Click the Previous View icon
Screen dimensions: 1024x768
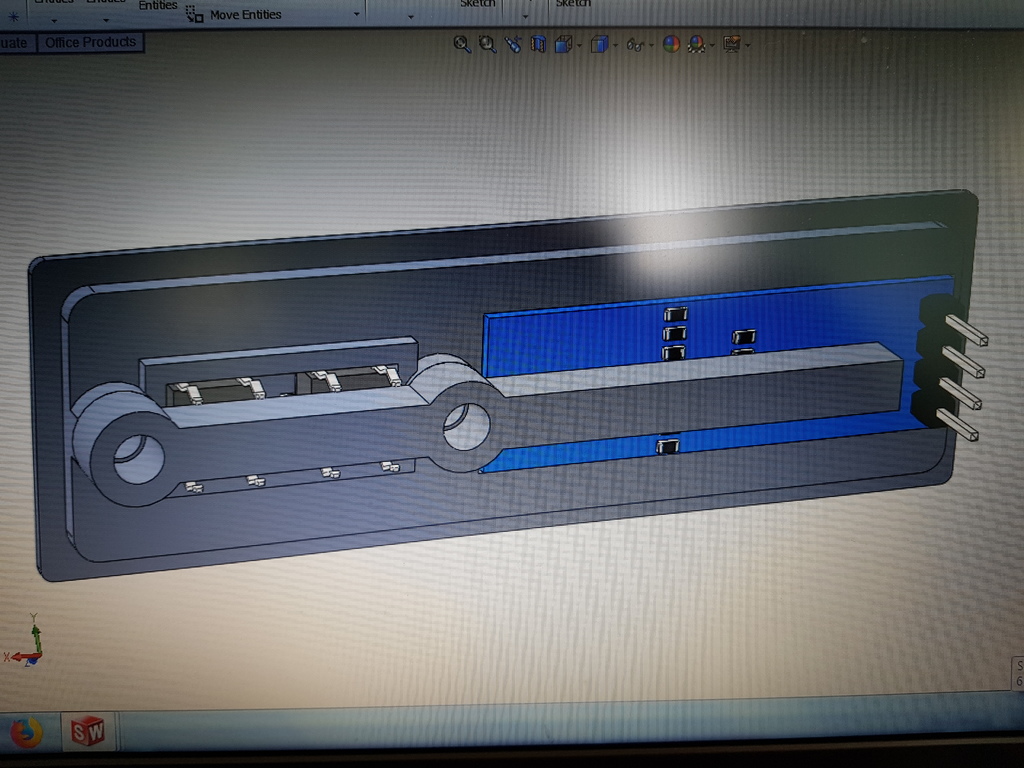tap(513, 44)
